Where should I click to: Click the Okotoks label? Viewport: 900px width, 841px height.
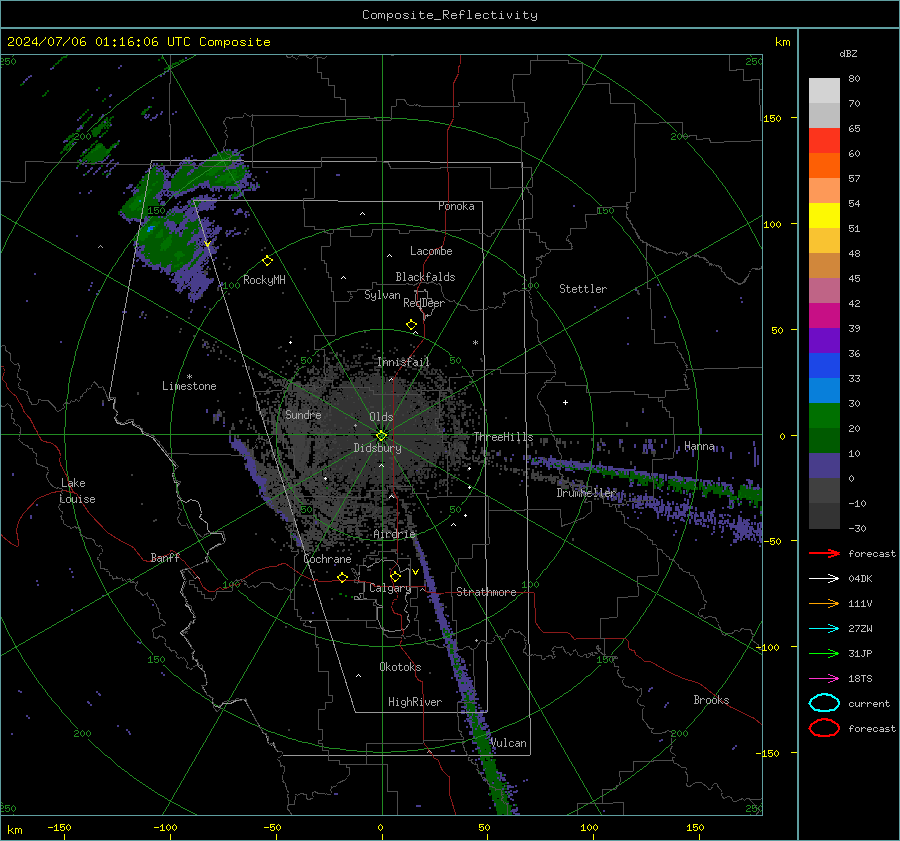coord(400,667)
